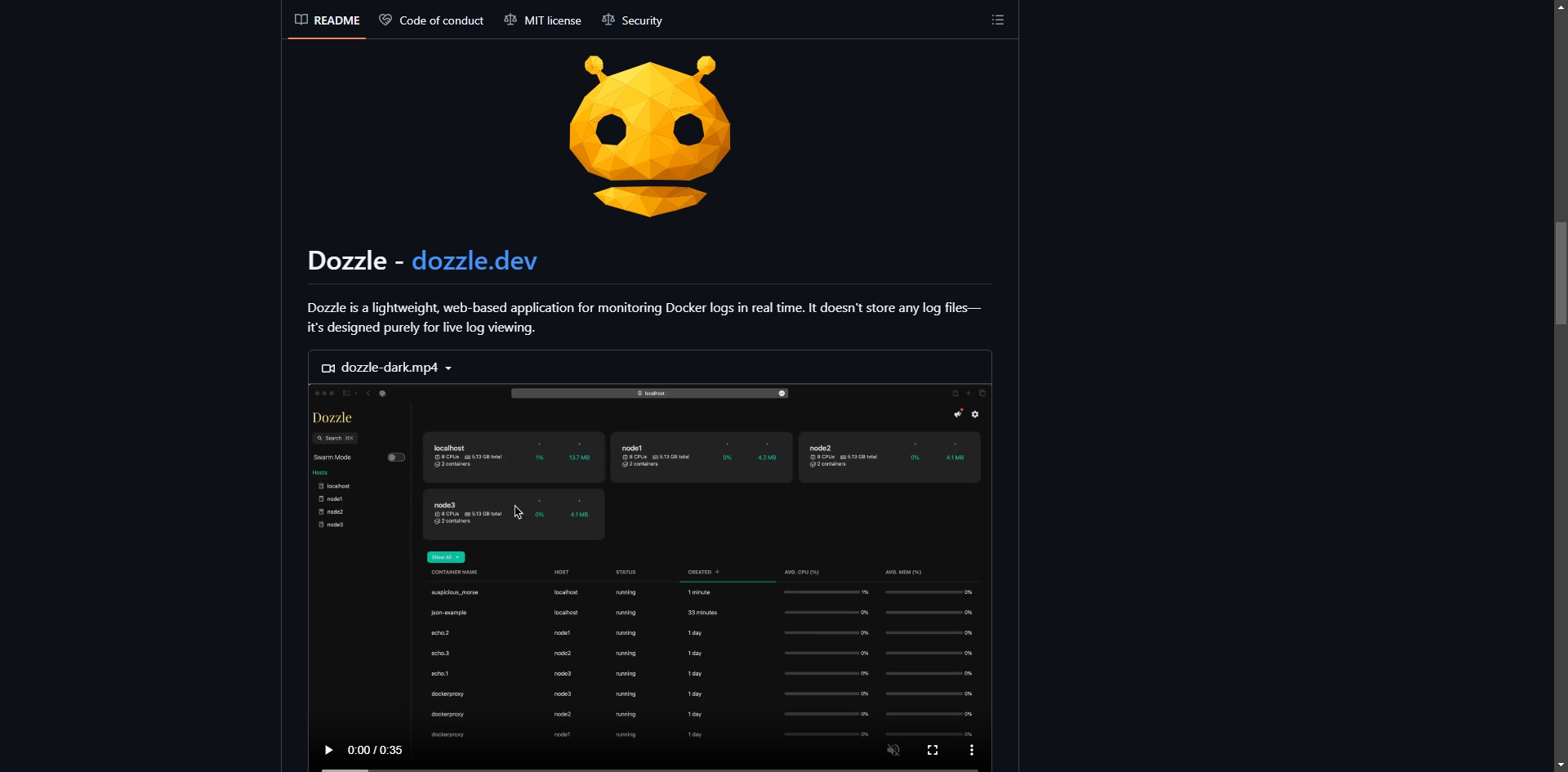This screenshot has height=772, width=1568.
Task: Play the dozzle-dark.mp4 video
Action: (x=328, y=750)
